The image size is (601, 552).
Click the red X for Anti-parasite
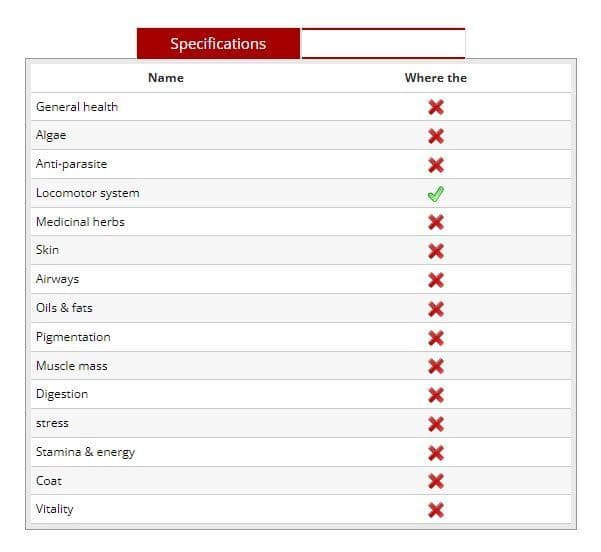(436, 165)
